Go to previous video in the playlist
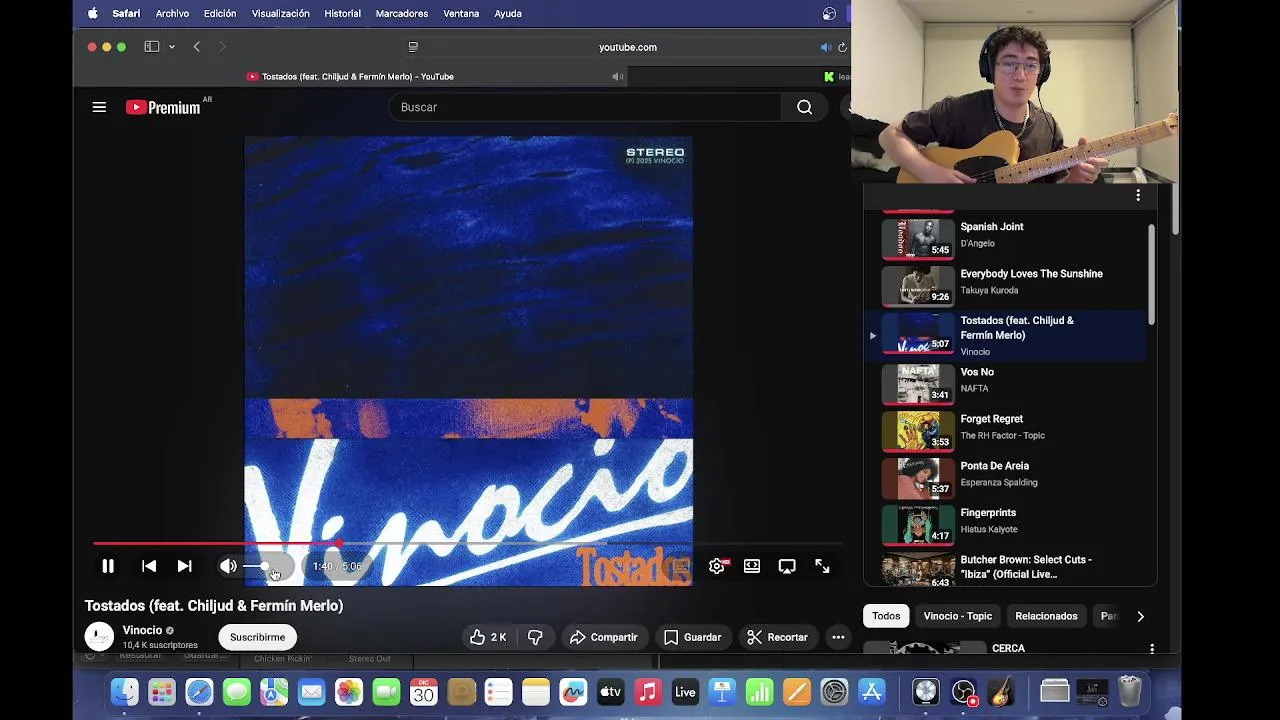This screenshot has height=720, width=1280. tap(149, 566)
